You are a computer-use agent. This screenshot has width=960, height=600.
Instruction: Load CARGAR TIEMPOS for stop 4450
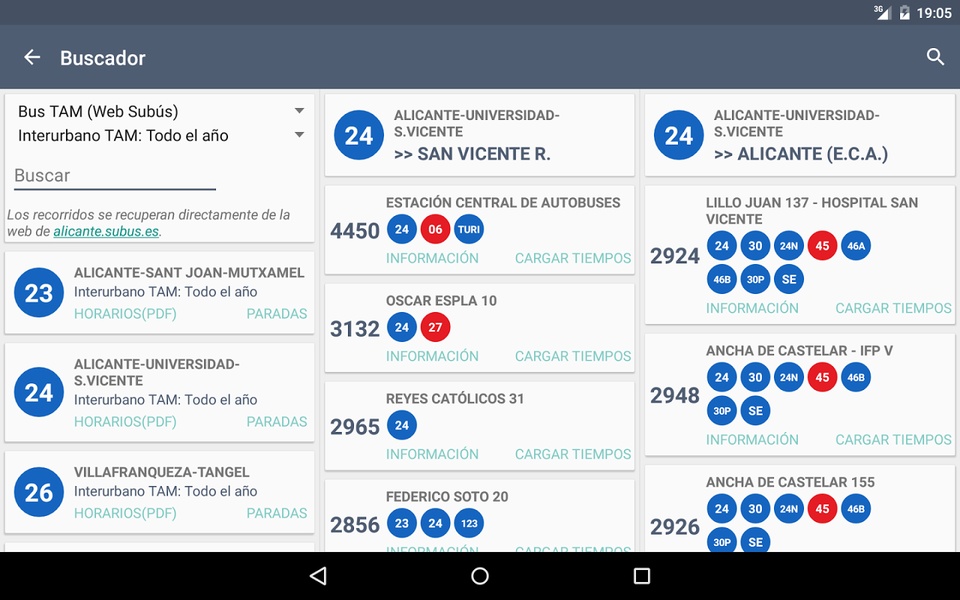(x=573, y=258)
